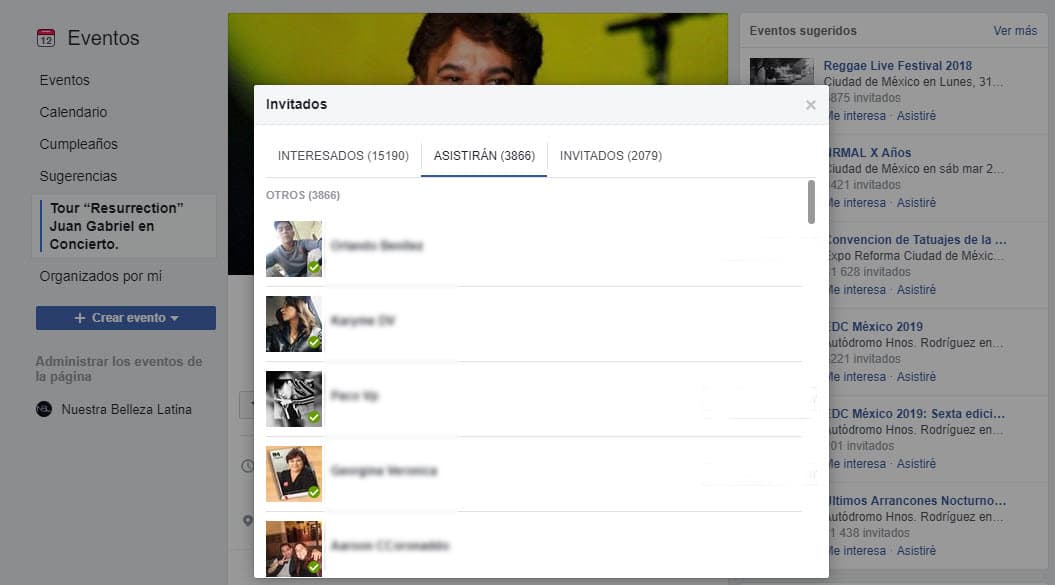Screen dimensions: 1055x585
Task: Open the second attendee's profile photo
Action: coord(294,323)
